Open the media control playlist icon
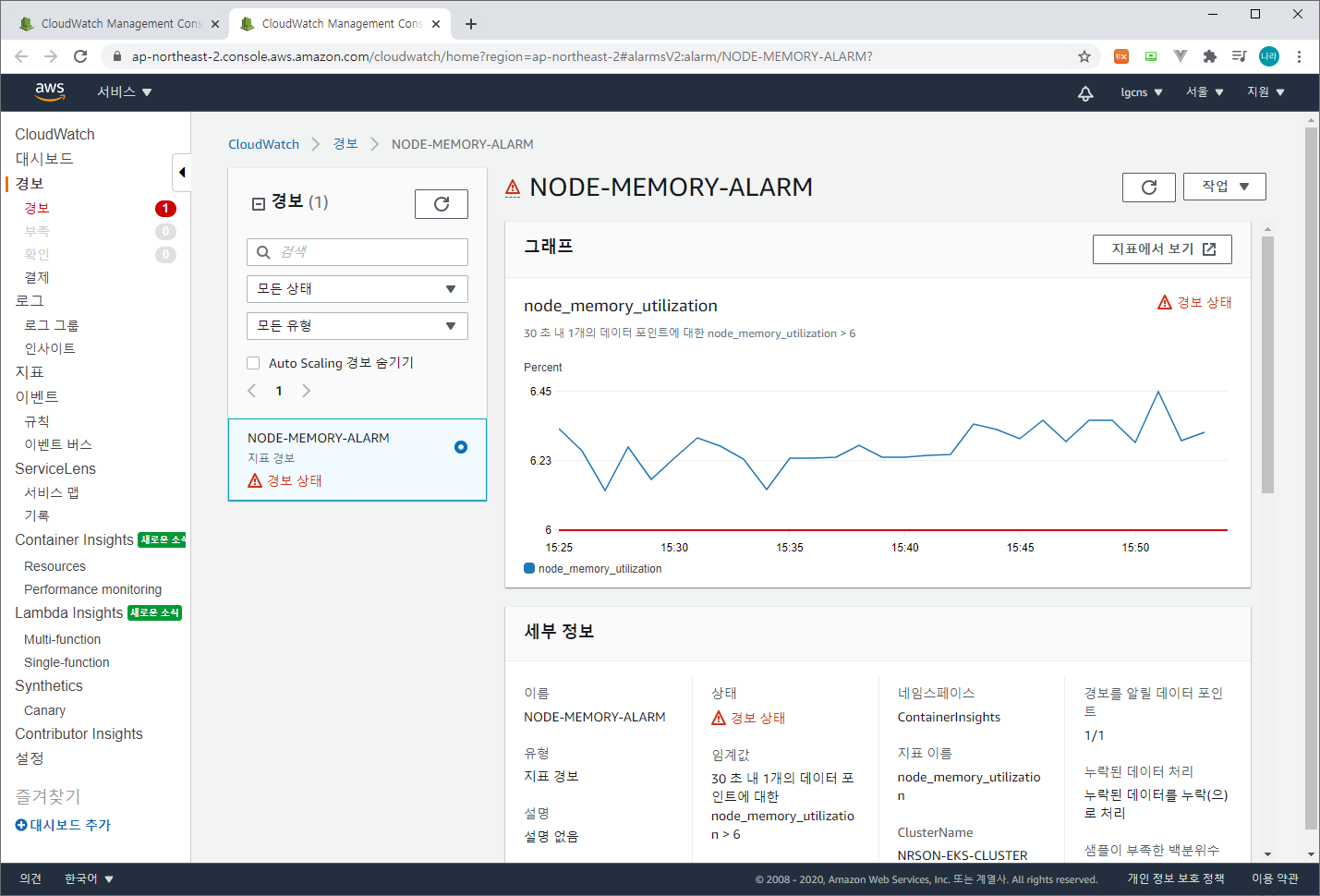Viewport: 1320px width, 896px height. coord(1240,56)
